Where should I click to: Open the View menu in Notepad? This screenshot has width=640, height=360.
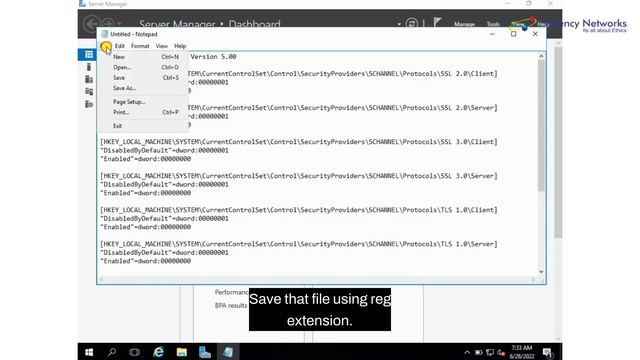[162, 46]
